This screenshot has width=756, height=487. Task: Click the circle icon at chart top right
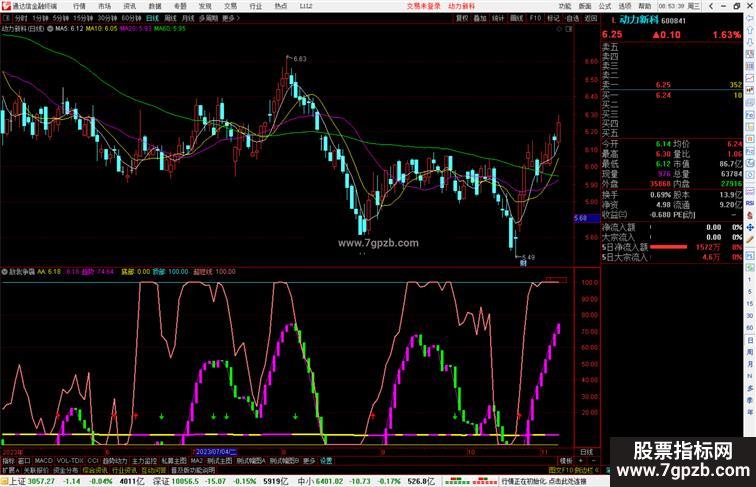[x=559, y=29]
